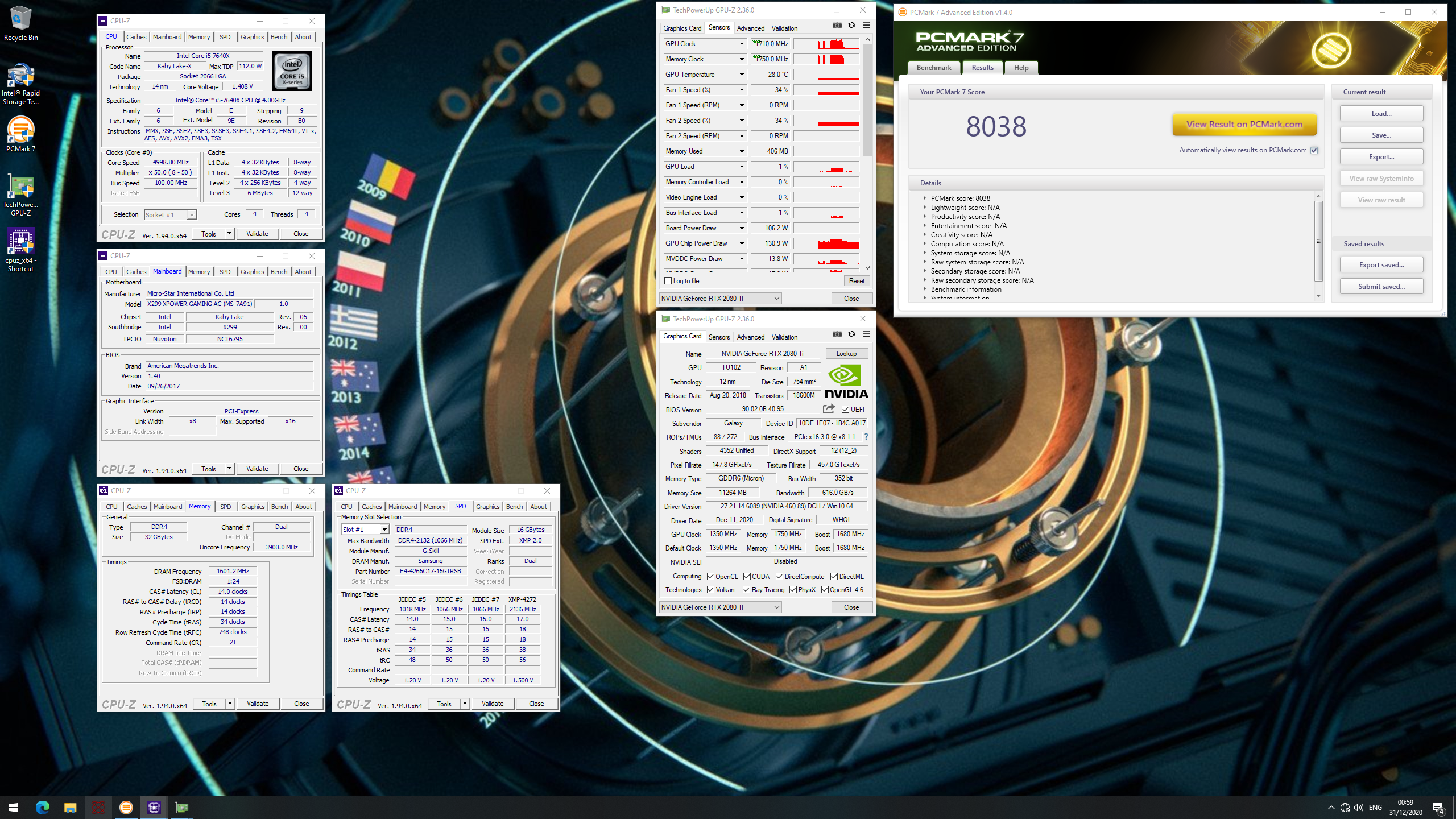
Task: Open Microsoft Edge from taskbar
Action: [x=43, y=807]
